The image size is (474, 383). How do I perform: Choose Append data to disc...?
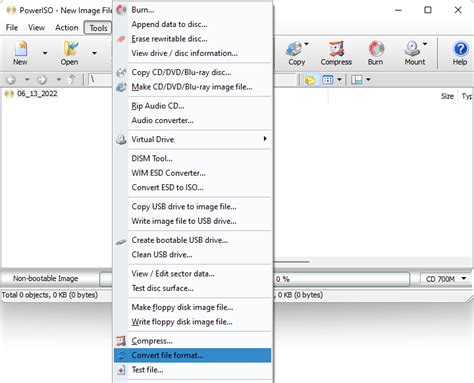pos(193,24)
